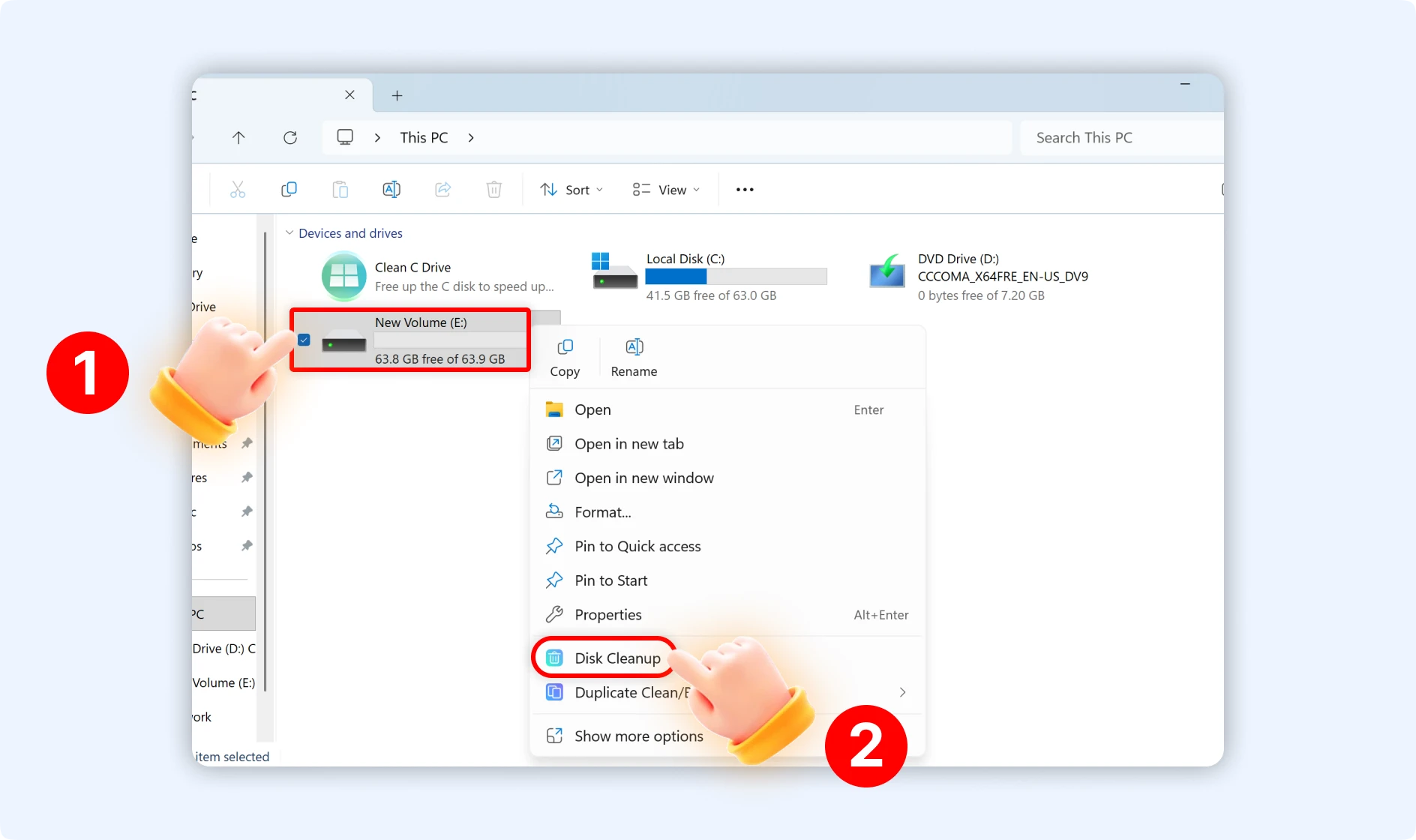This screenshot has width=1416, height=840.
Task: Open a new File Explorer tab
Action: [x=397, y=95]
